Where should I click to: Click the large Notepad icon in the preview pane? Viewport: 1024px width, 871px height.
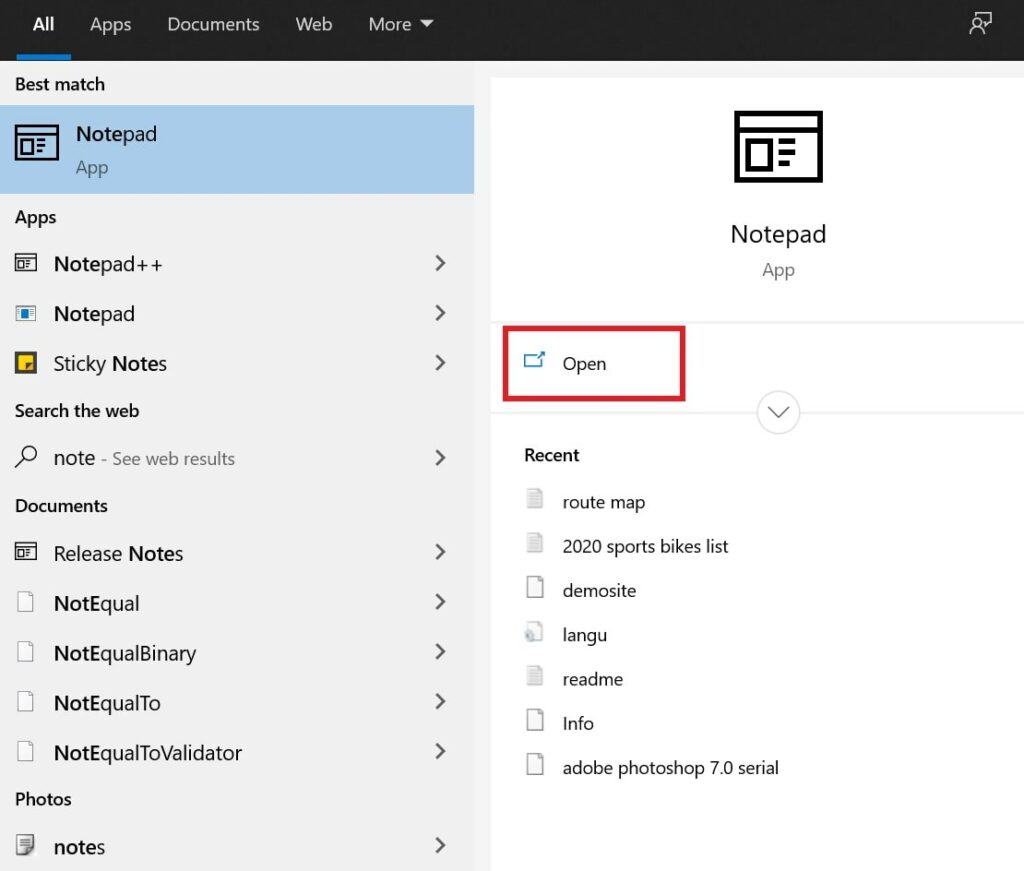(x=778, y=146)
